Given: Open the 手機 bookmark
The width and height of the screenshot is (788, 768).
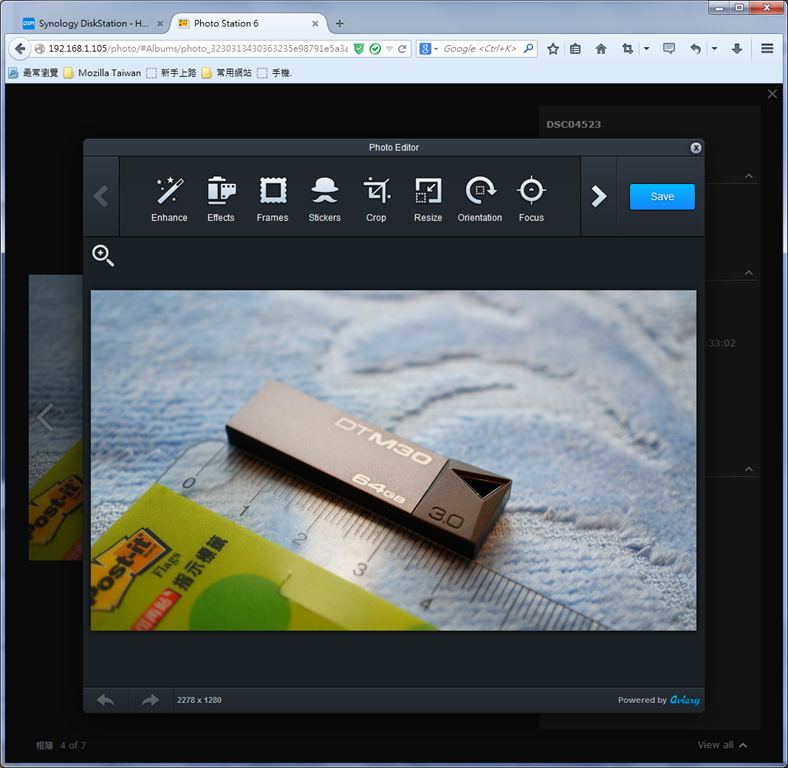Looking at the screenshot, I should pos(274,73).
